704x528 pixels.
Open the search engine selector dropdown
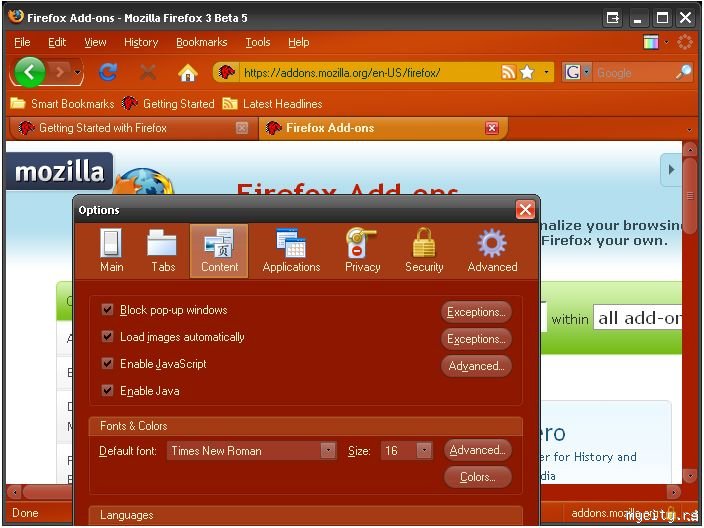pyautogui.click(x=577, y=72)
